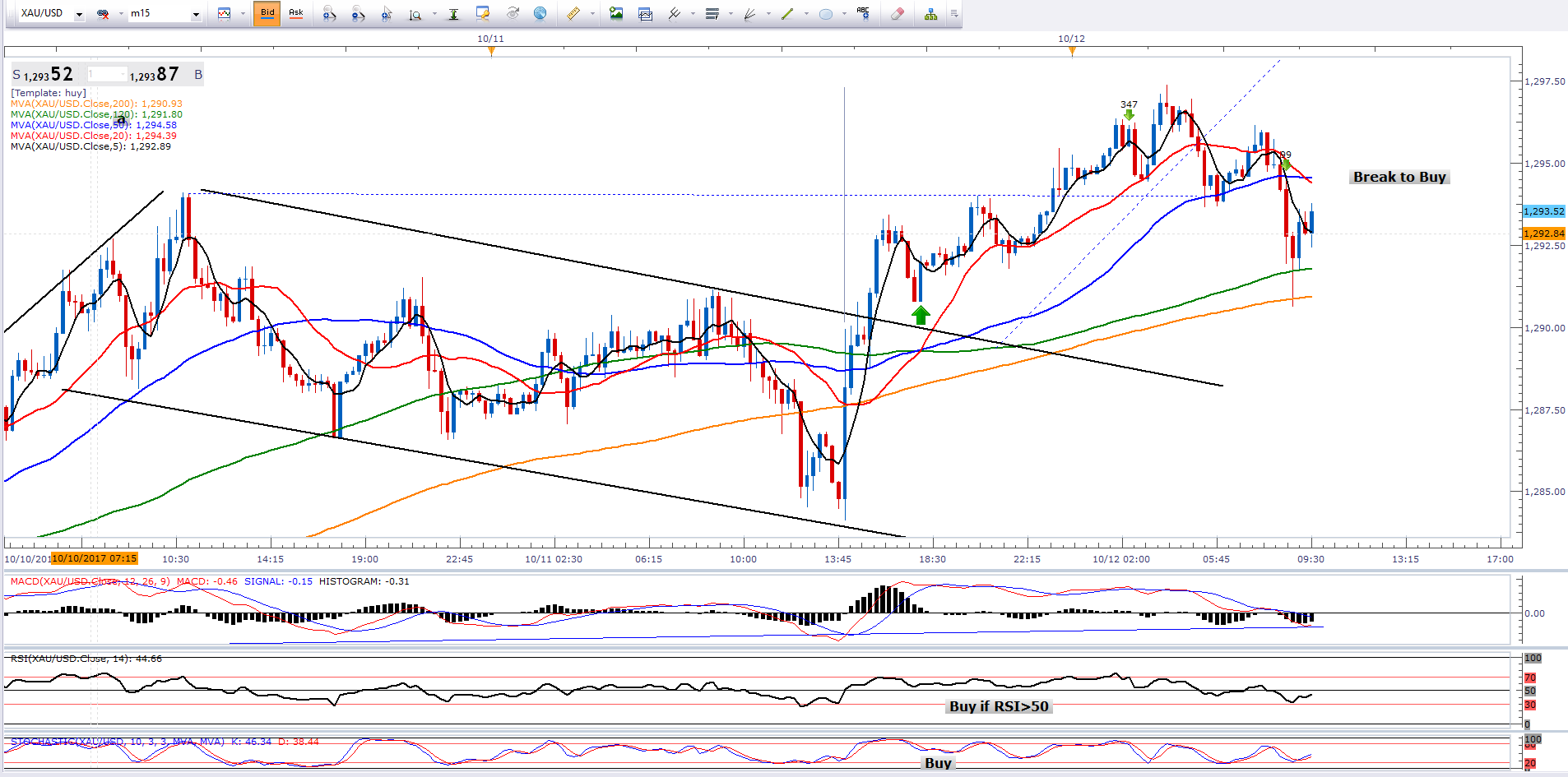Click the 'Break to Buy' chart label

[1399, 177]
